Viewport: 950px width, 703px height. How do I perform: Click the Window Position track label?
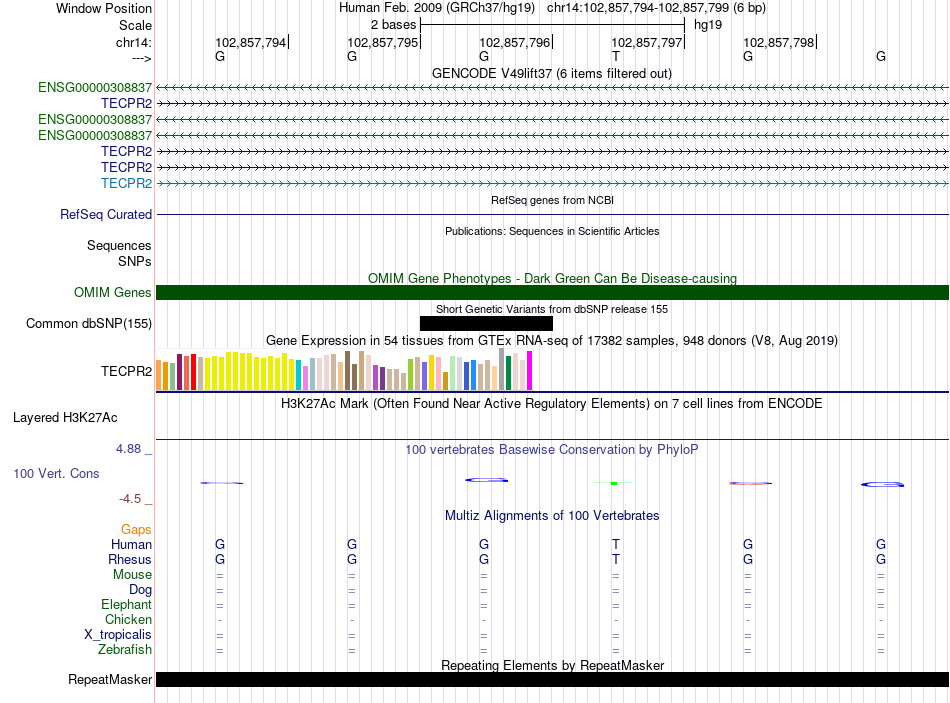tap(104, 8)
